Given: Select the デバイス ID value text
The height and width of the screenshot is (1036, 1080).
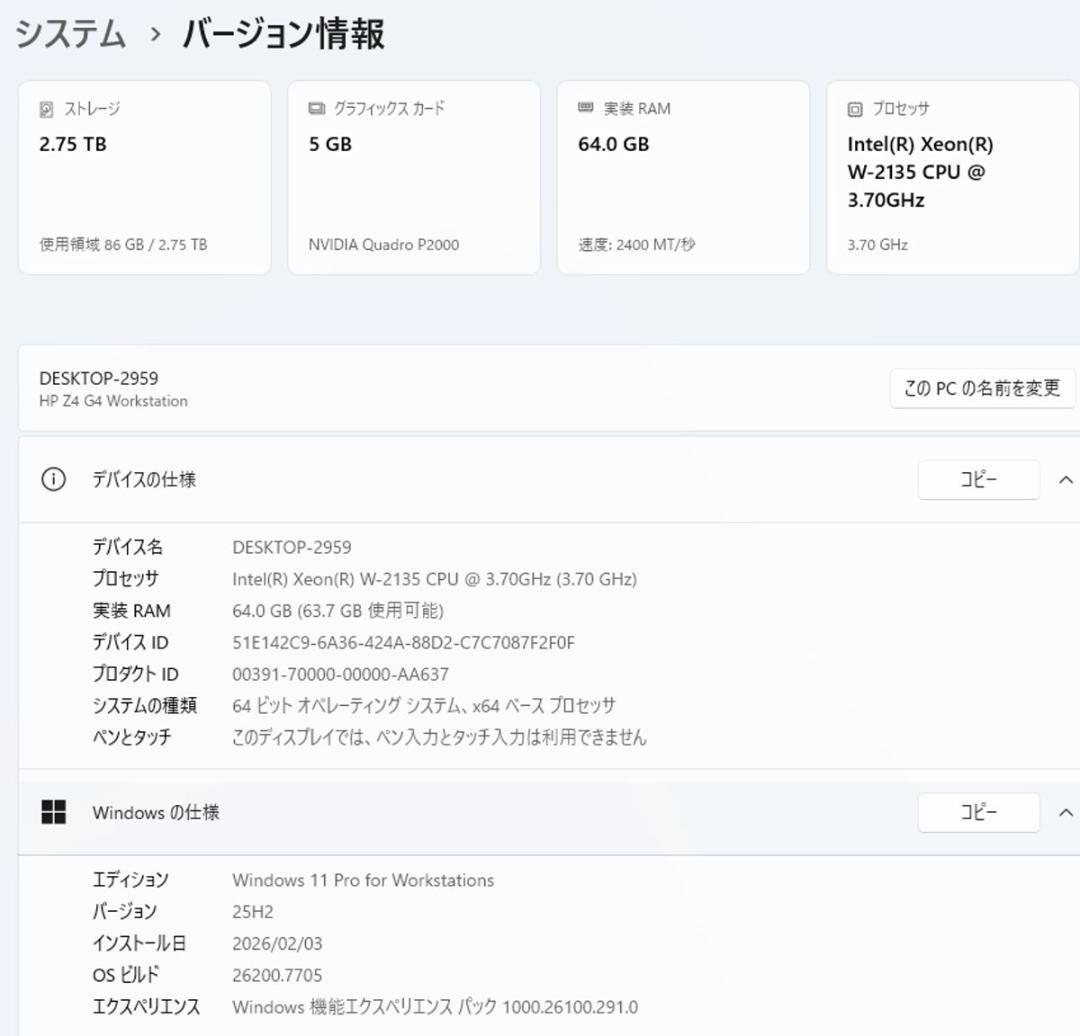Looking at the screenshot, I should (402, 643).
